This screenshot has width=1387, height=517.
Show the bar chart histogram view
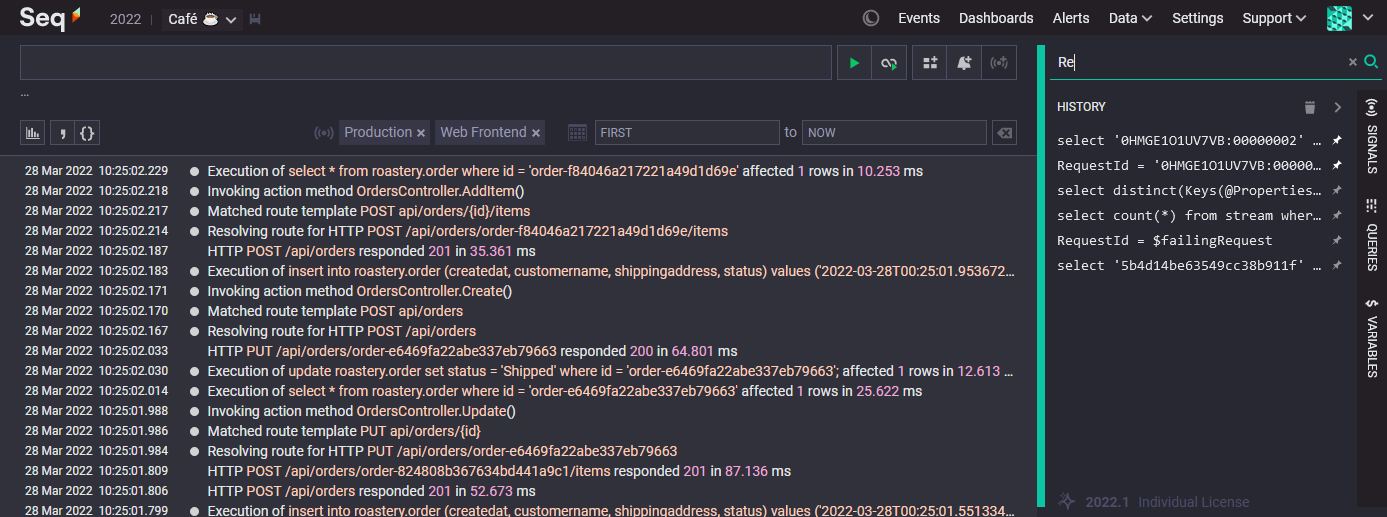click(33, 132)
